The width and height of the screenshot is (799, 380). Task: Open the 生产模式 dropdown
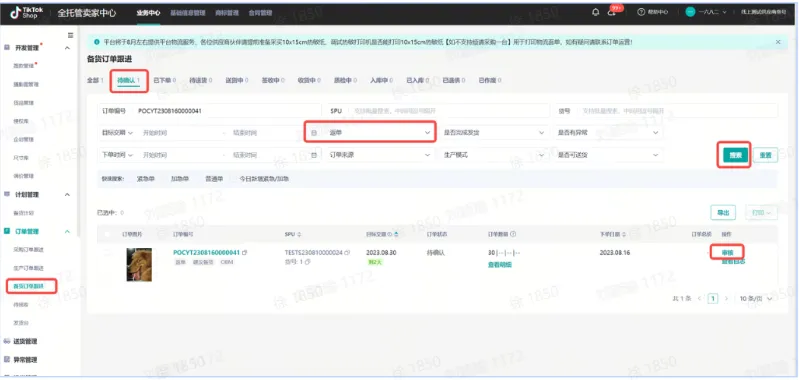[494, 155]
